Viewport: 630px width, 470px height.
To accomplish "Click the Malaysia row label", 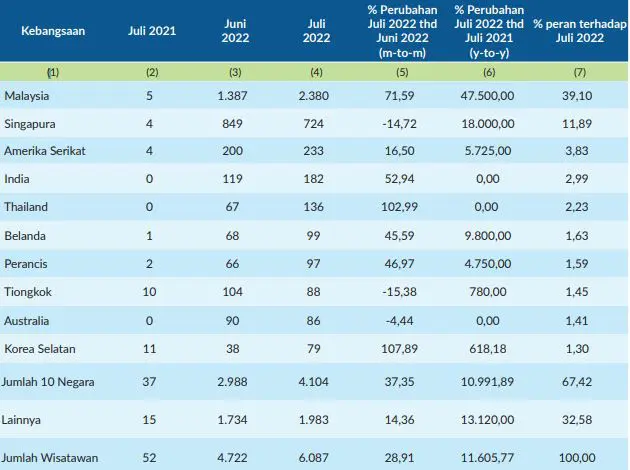I will pyautogui.click(x=26, y=96).
